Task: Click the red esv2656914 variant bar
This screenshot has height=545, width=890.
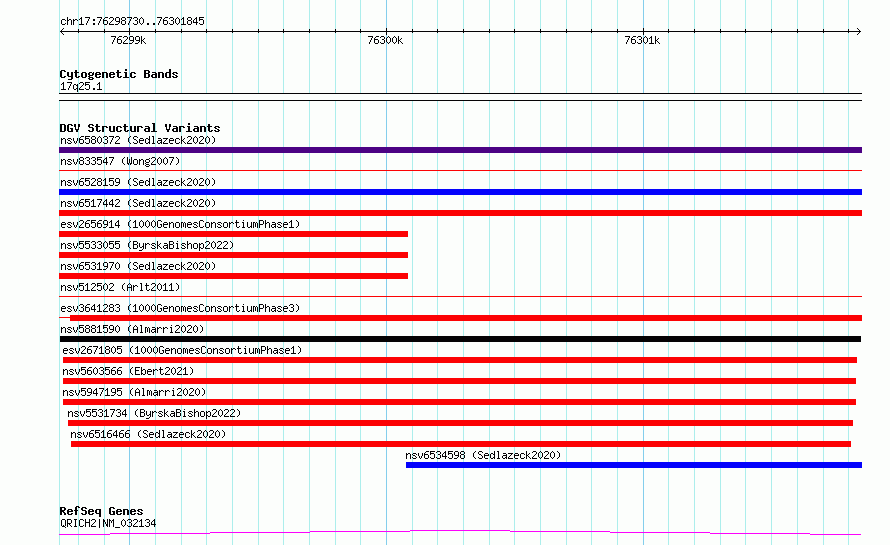Action: tap(233, 234)
